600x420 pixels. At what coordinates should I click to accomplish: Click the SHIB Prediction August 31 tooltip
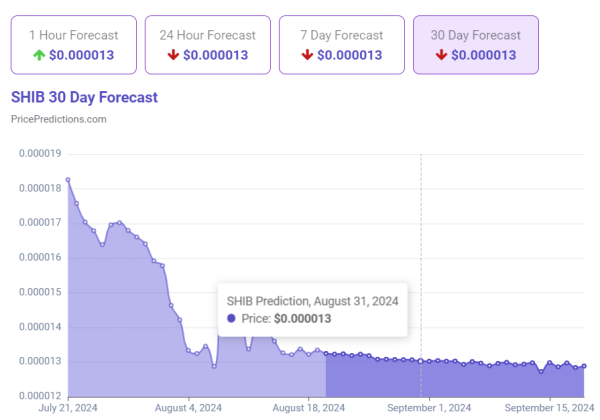[x=312, y=308]
